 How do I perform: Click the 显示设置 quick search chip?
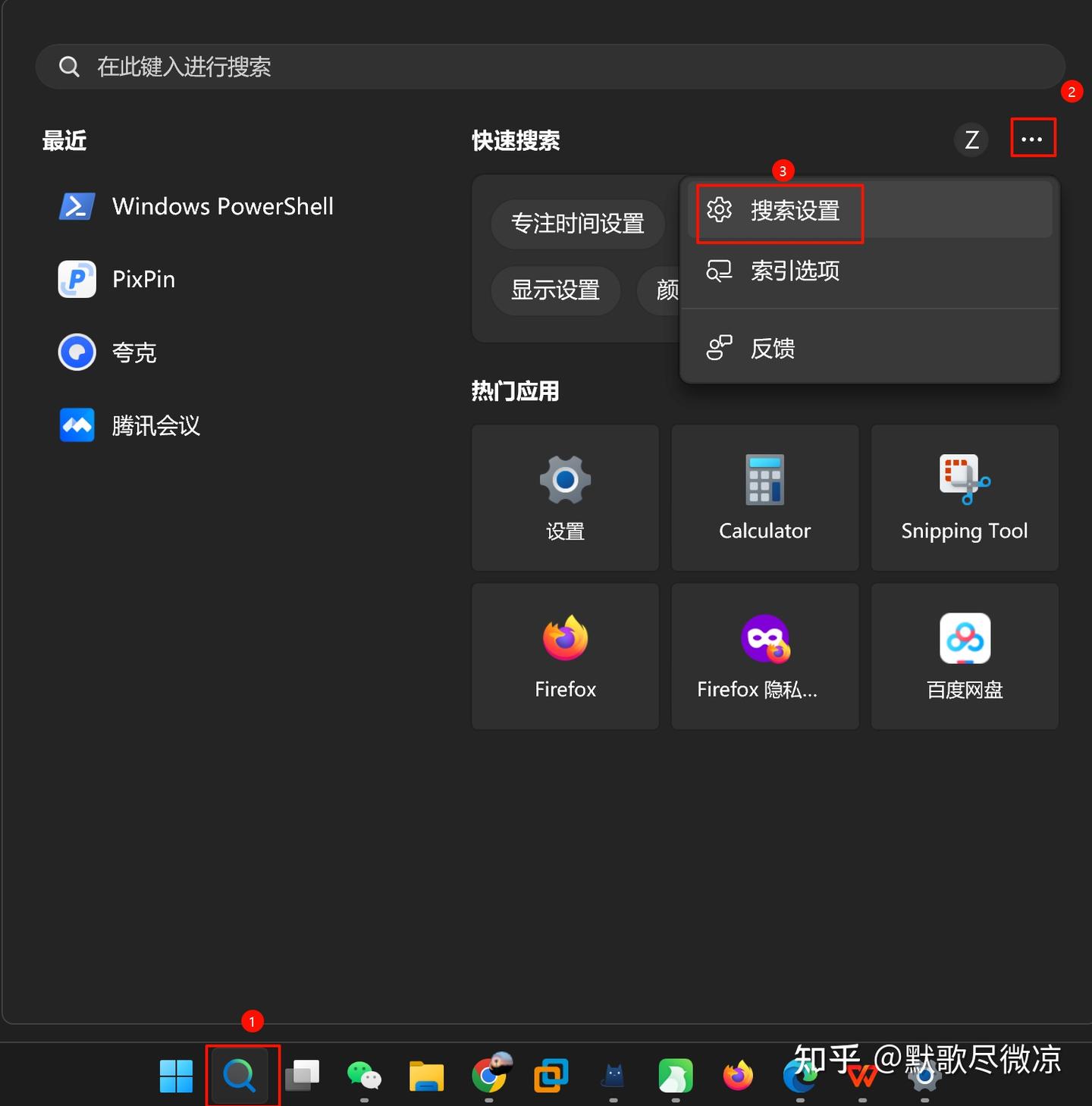[555, 290]
